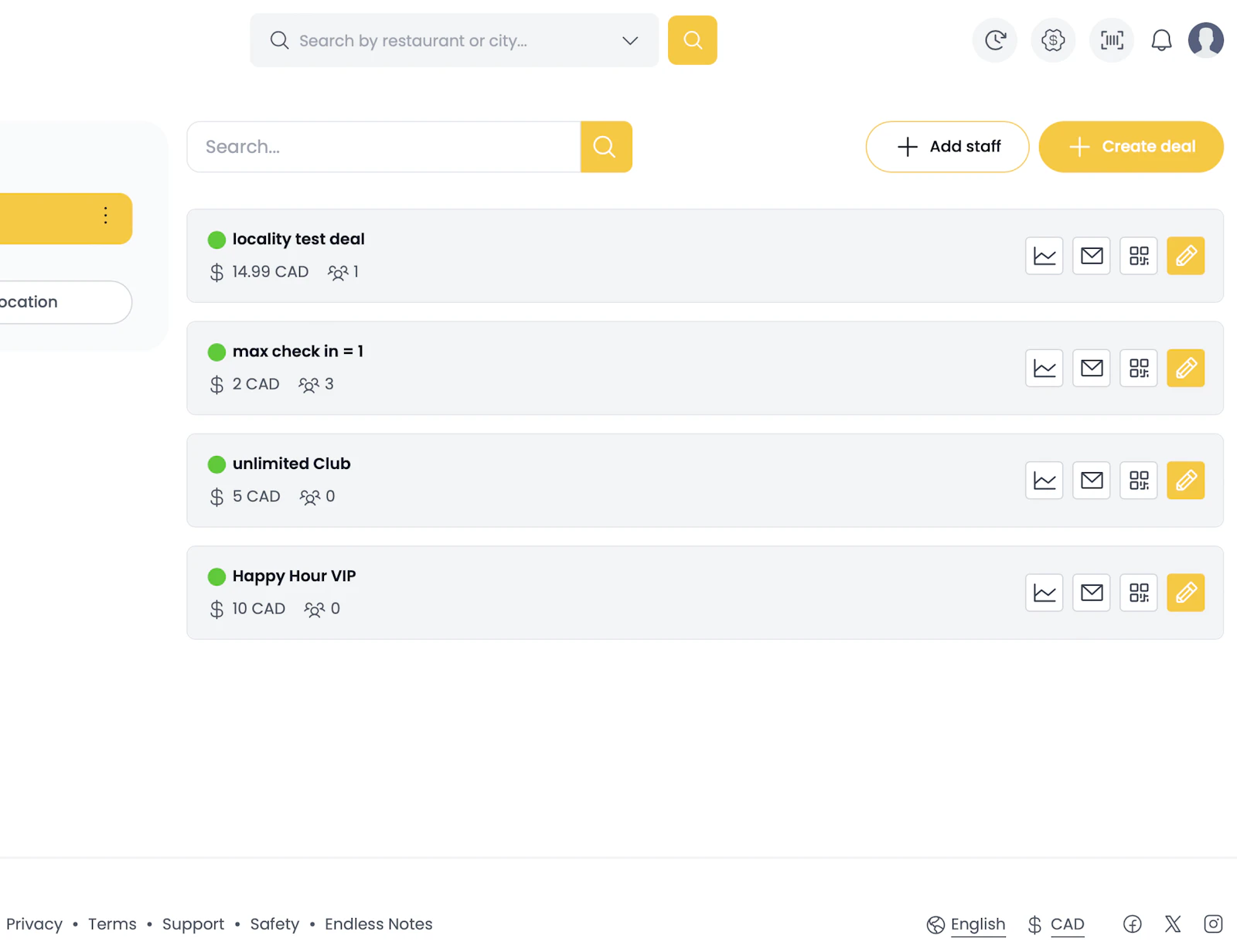The width and height of the screenshot is (1237, 952).
Task: Click mail icon for locality test deal
Action: (x=1091, y=256)
